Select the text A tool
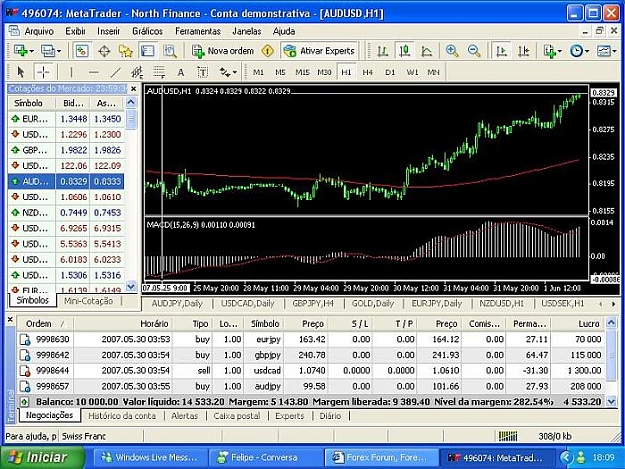The height and width of the screenshot is (469, 625). [181, 72]
